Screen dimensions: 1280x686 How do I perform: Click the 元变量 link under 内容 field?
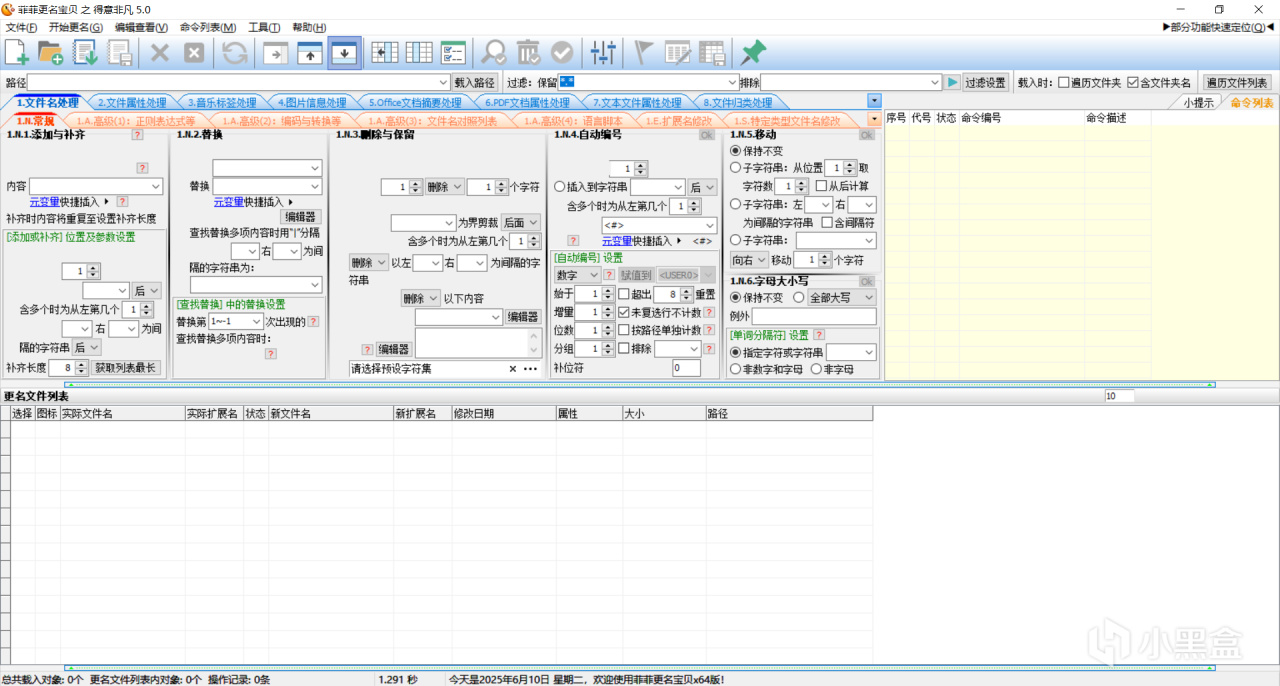[x=45, y=201]
